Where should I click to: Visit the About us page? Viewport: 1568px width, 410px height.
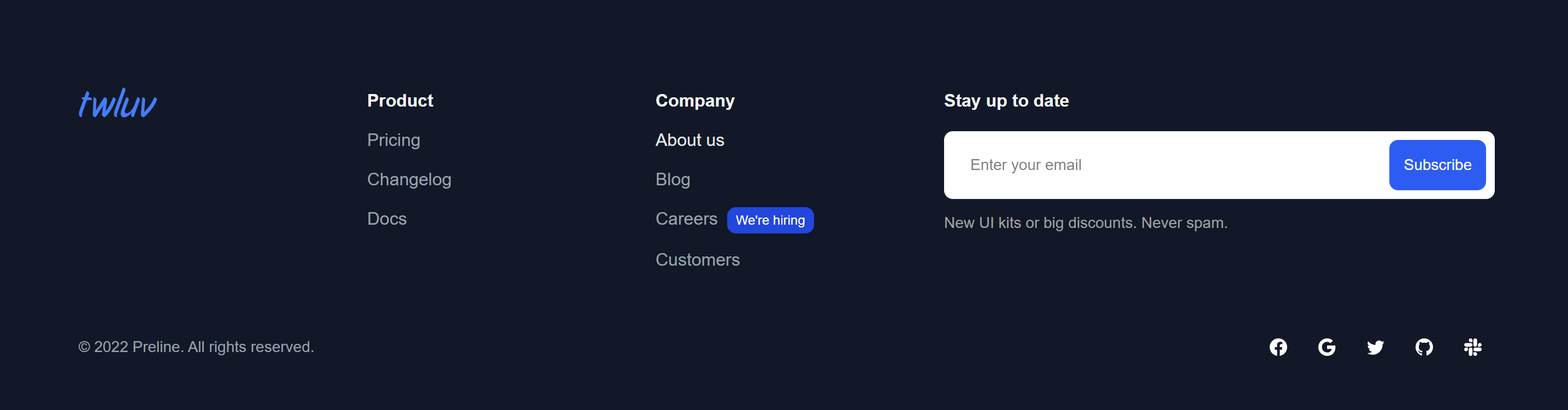(689, 140)
